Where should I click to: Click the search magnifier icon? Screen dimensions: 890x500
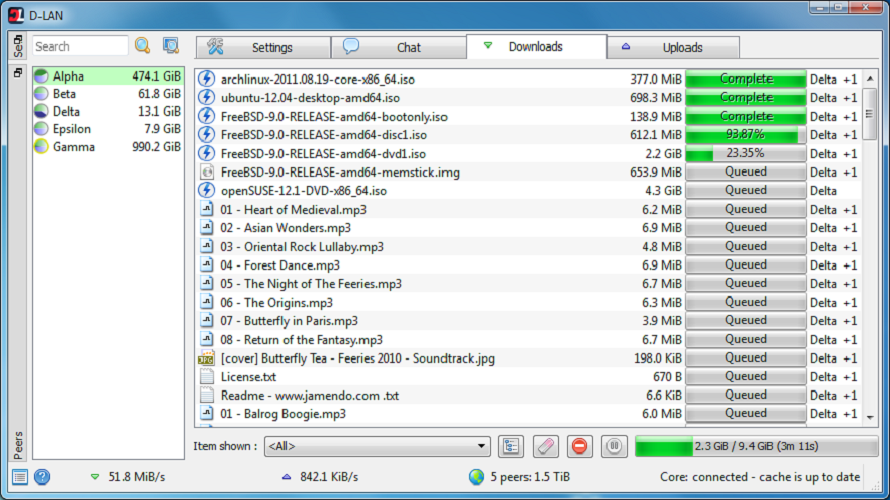point(142,45)
